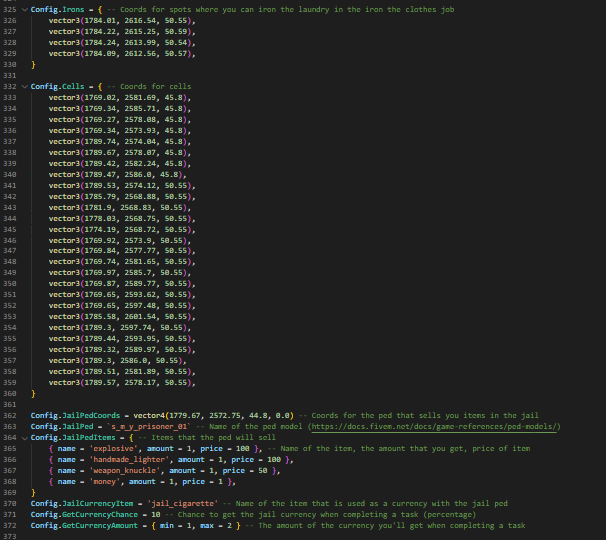Click the Config.GetCurrencyAmount variable
606x540 pixels.
pyautogui.click(x=84, y=526)
